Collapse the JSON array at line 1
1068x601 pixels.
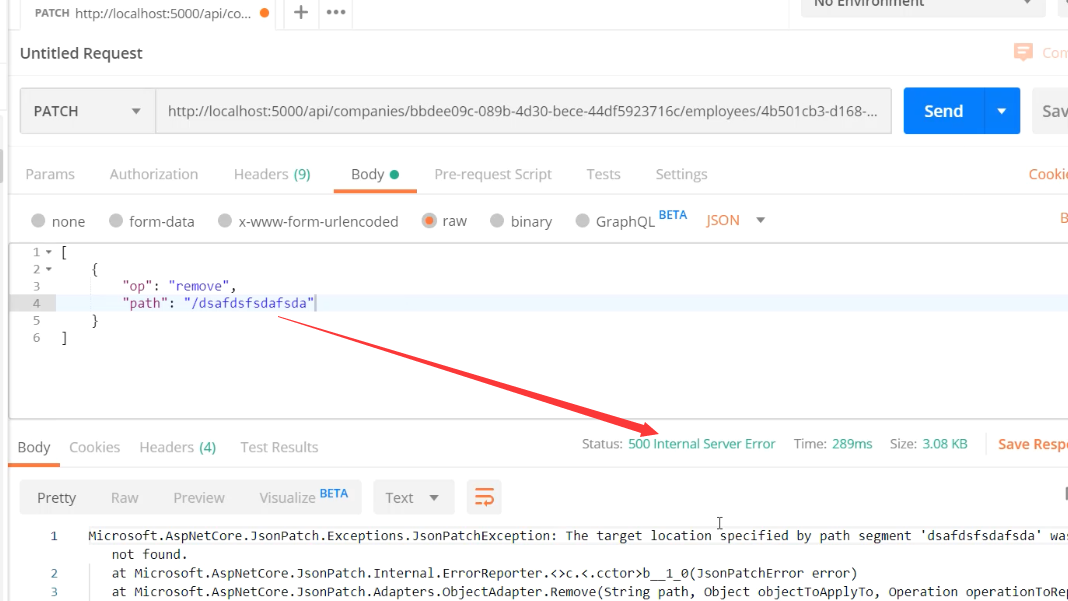click(49, 253)
